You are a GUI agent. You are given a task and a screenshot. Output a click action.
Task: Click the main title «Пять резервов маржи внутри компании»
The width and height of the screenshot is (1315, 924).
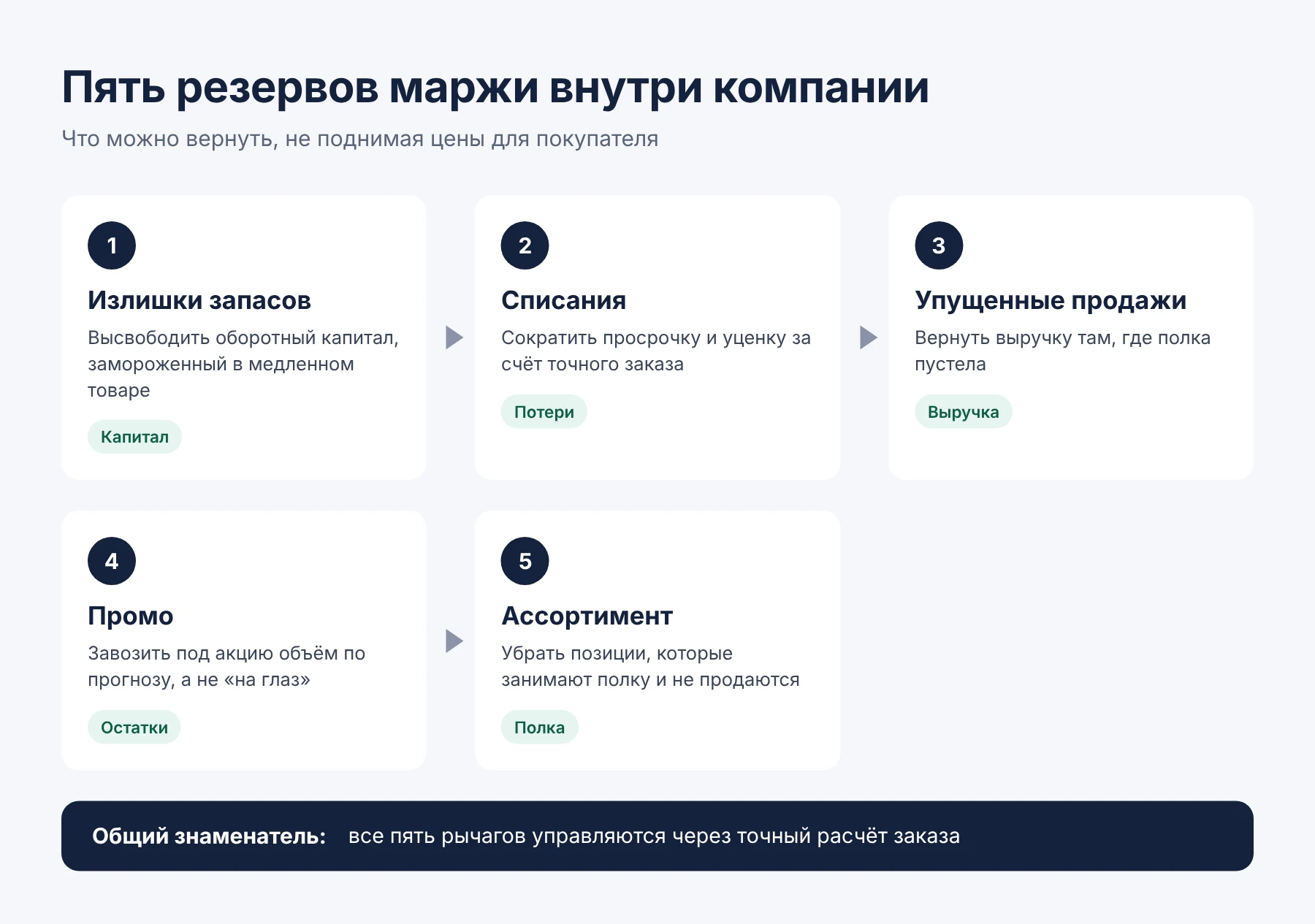[495, 88]
